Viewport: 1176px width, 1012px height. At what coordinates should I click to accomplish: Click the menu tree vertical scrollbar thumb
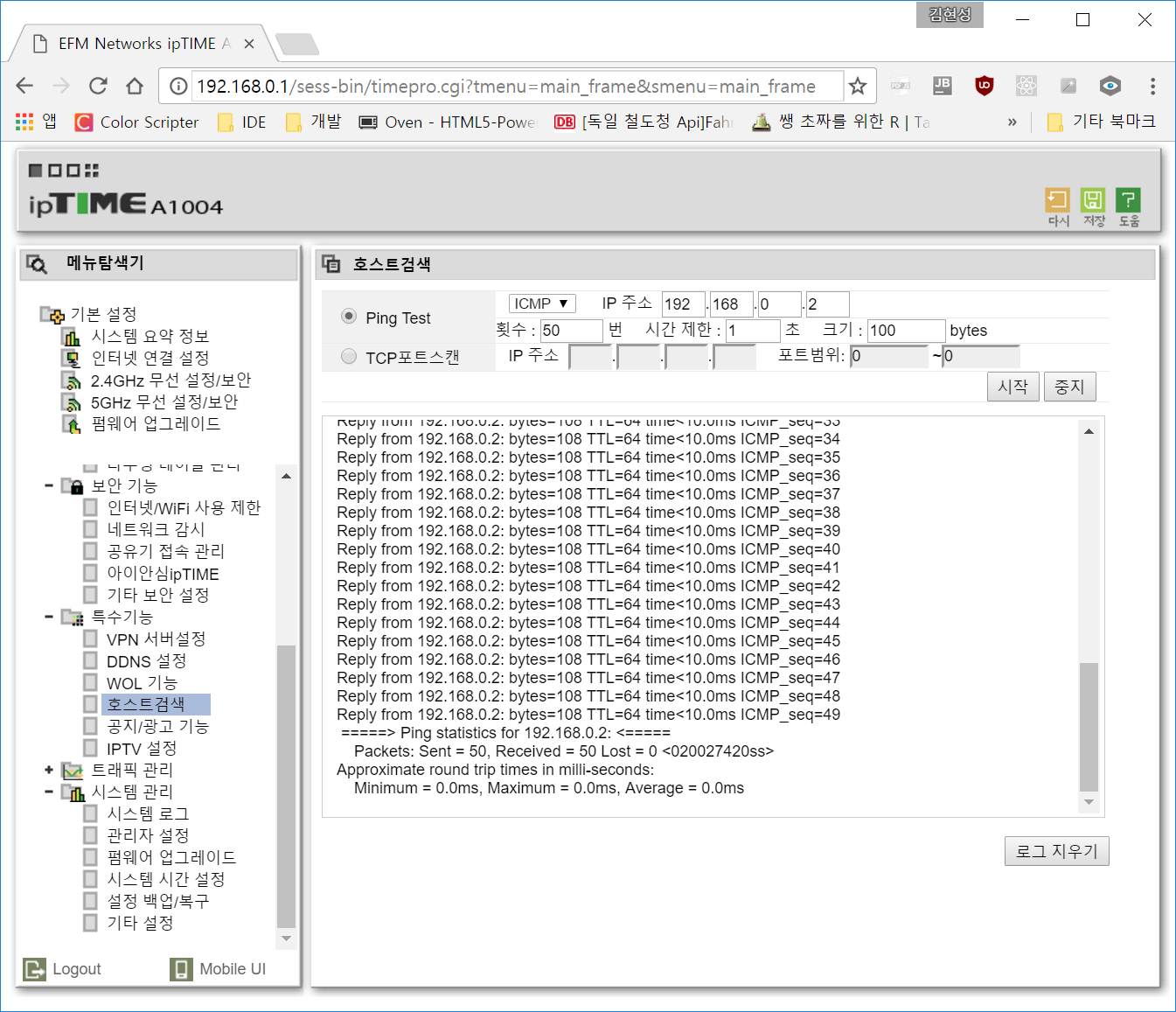pos(286,786)
